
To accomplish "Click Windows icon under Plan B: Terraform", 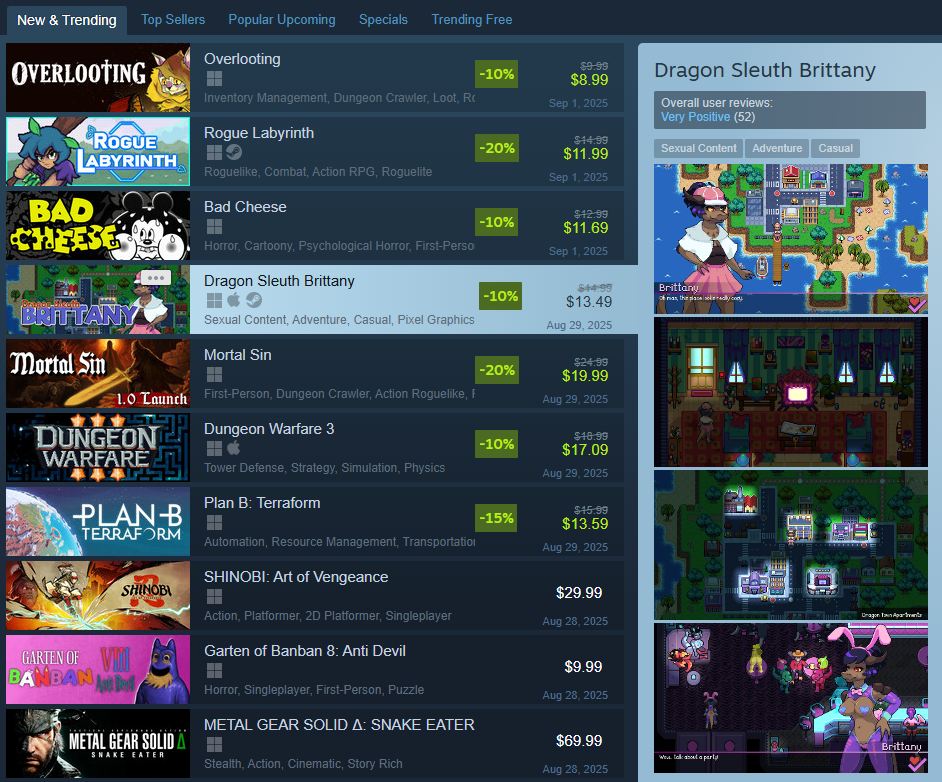I will (x=214, y=523).
